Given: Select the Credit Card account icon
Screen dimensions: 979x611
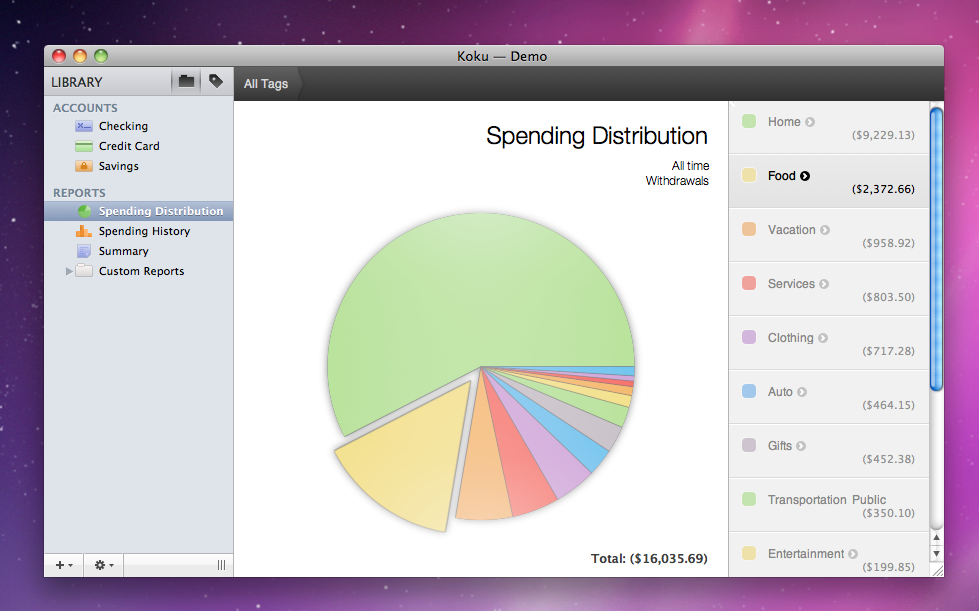Looking at the screenshot, I should click(84, 146).
